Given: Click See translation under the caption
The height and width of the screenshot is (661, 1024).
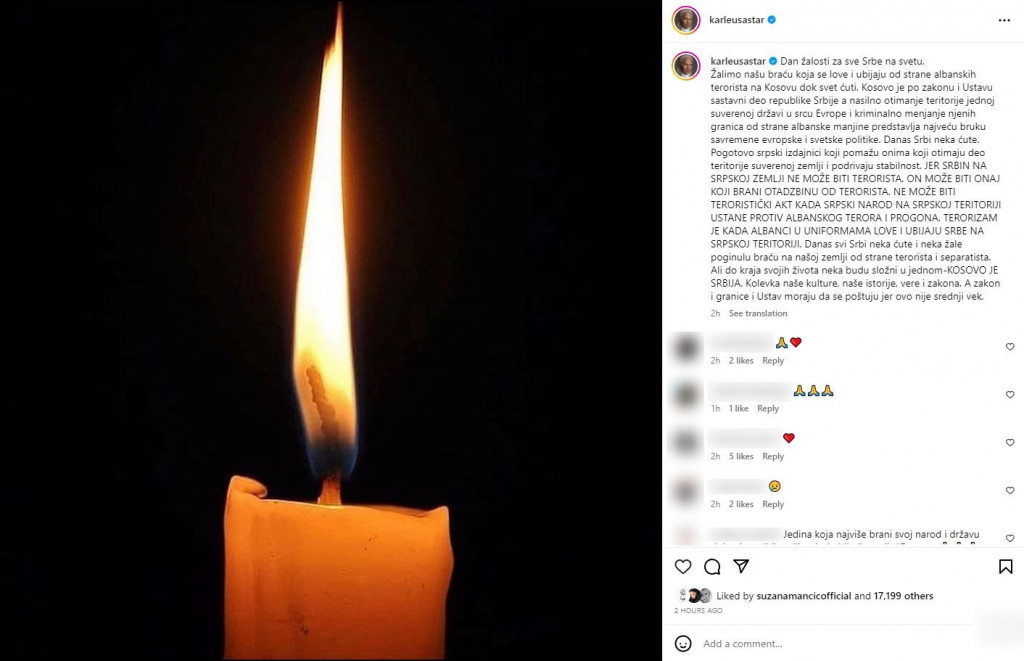Looking at the screenshot, I should [x=758, y=314].
